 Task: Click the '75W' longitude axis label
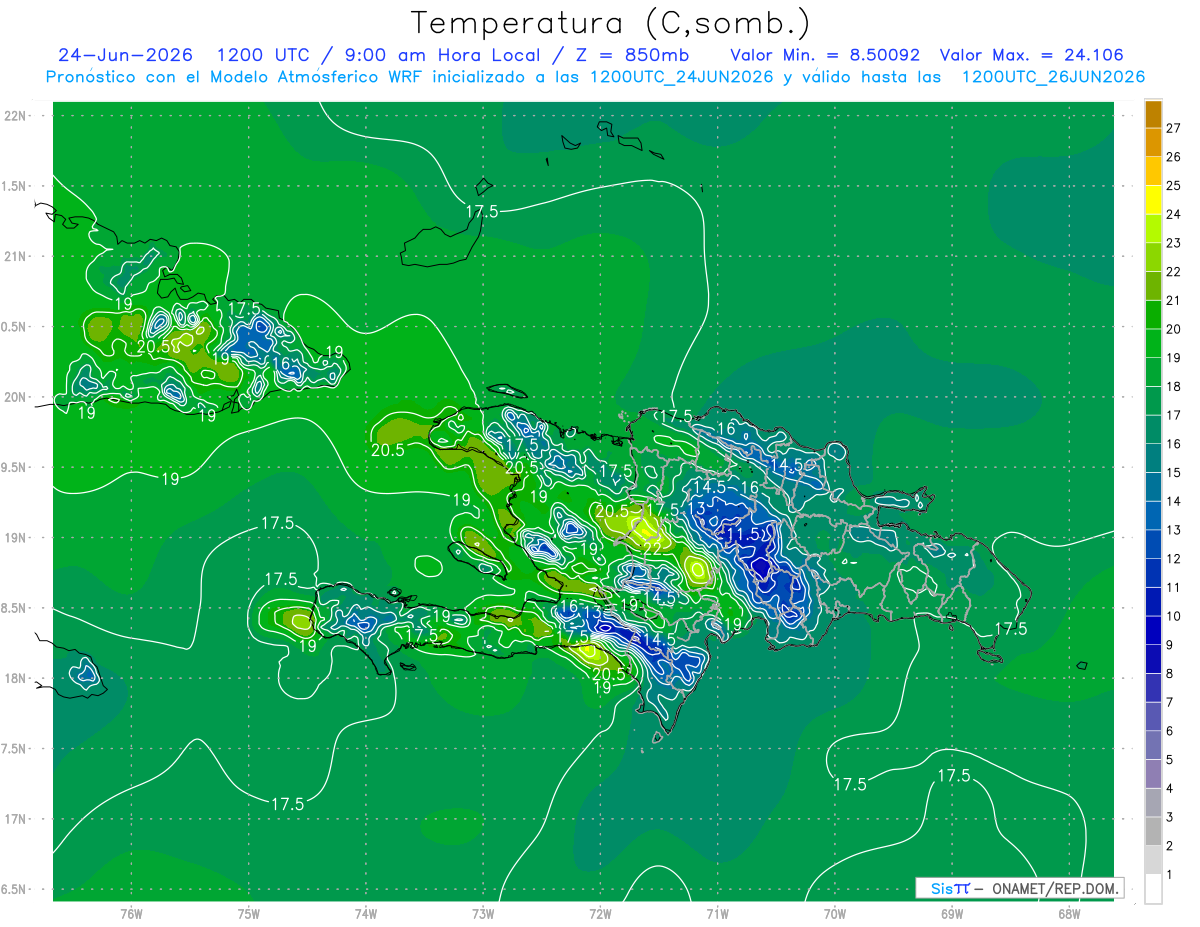pyautogui.click(x=249, y=914)
